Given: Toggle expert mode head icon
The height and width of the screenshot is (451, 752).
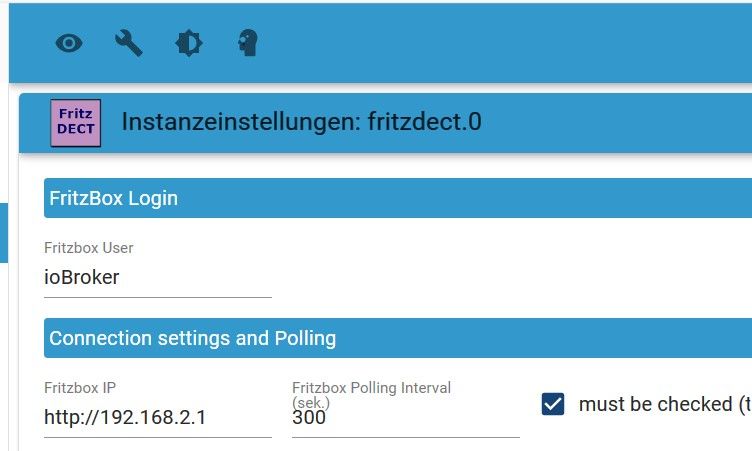Looking at the screenshot, I should click(x=247, y=43).
